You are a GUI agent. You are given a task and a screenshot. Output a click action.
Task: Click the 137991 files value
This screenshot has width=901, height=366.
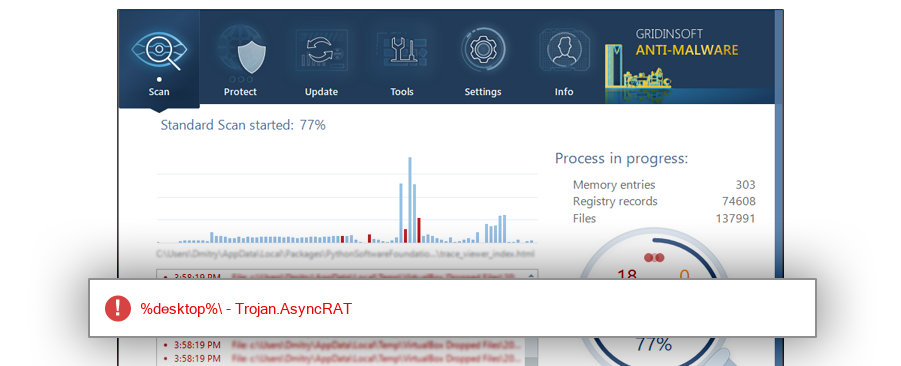click(x=736, y=218)
